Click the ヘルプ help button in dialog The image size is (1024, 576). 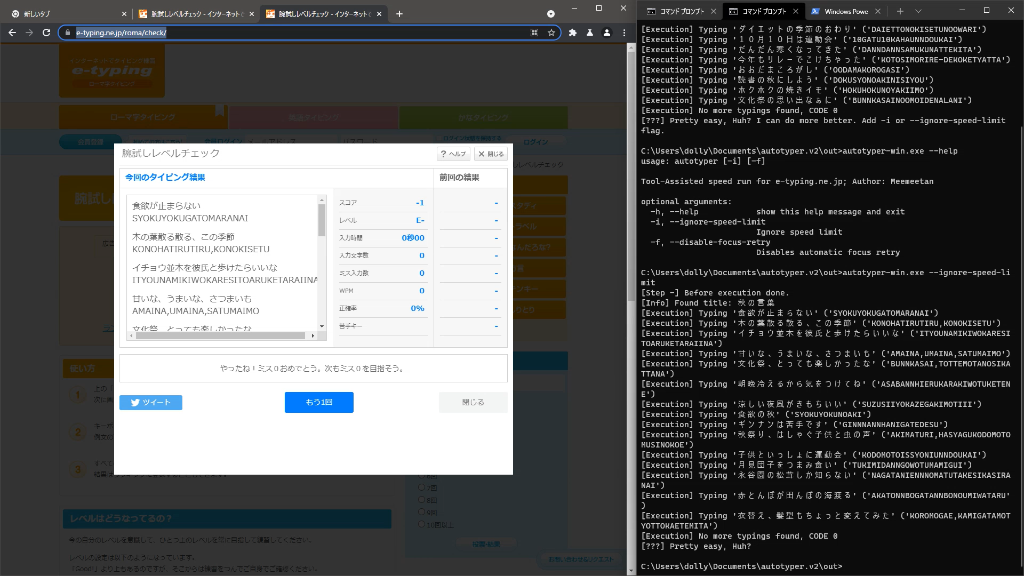[x=453, y=154]
